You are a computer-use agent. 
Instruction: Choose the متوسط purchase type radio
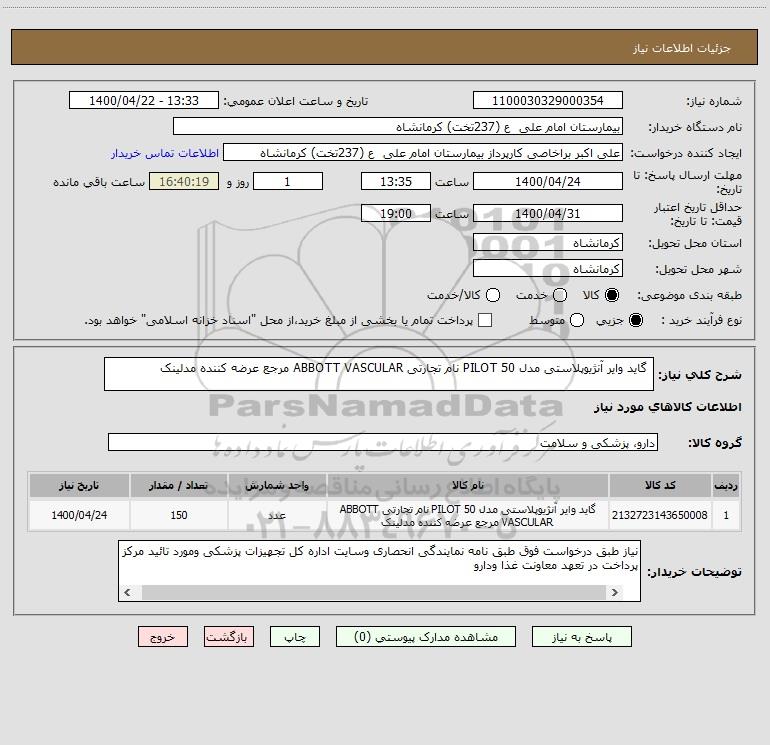pos(577,320)
